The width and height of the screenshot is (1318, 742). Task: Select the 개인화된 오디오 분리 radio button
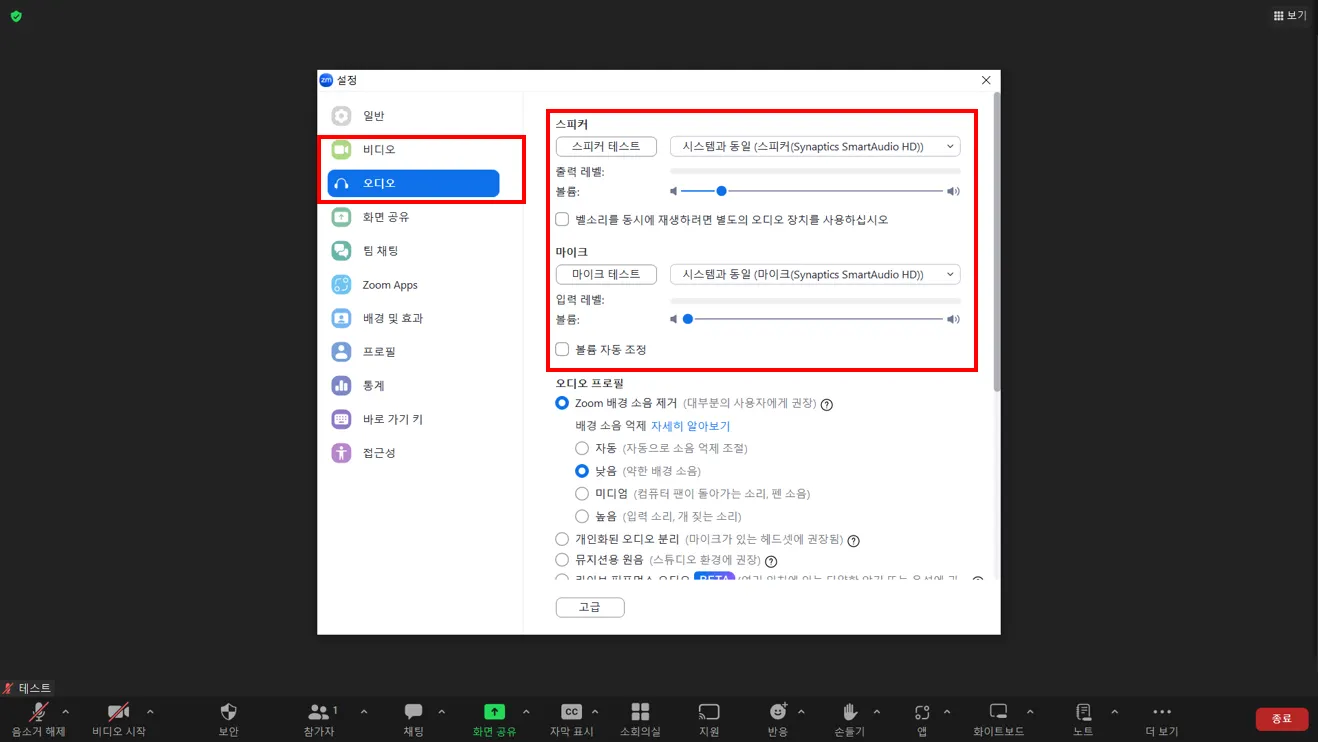click(562, 539)
